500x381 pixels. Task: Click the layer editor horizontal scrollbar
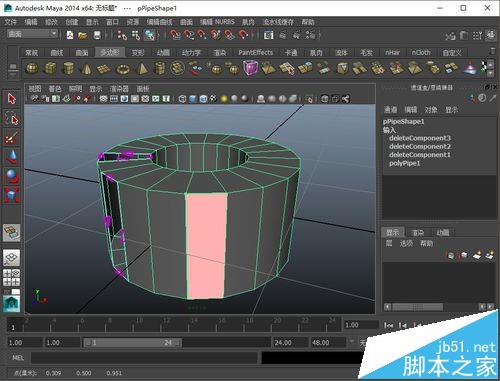439,307
